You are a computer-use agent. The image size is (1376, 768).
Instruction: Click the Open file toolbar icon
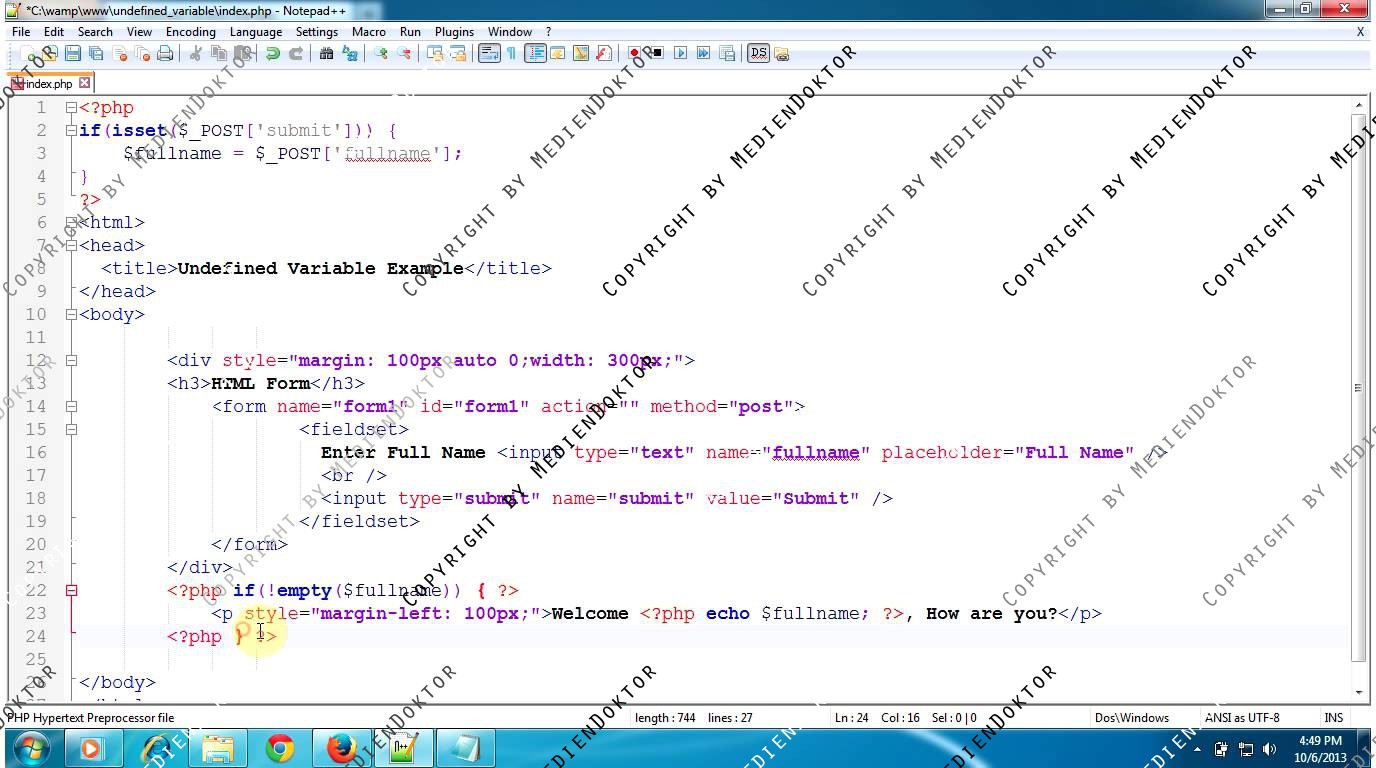click(49, 53)
